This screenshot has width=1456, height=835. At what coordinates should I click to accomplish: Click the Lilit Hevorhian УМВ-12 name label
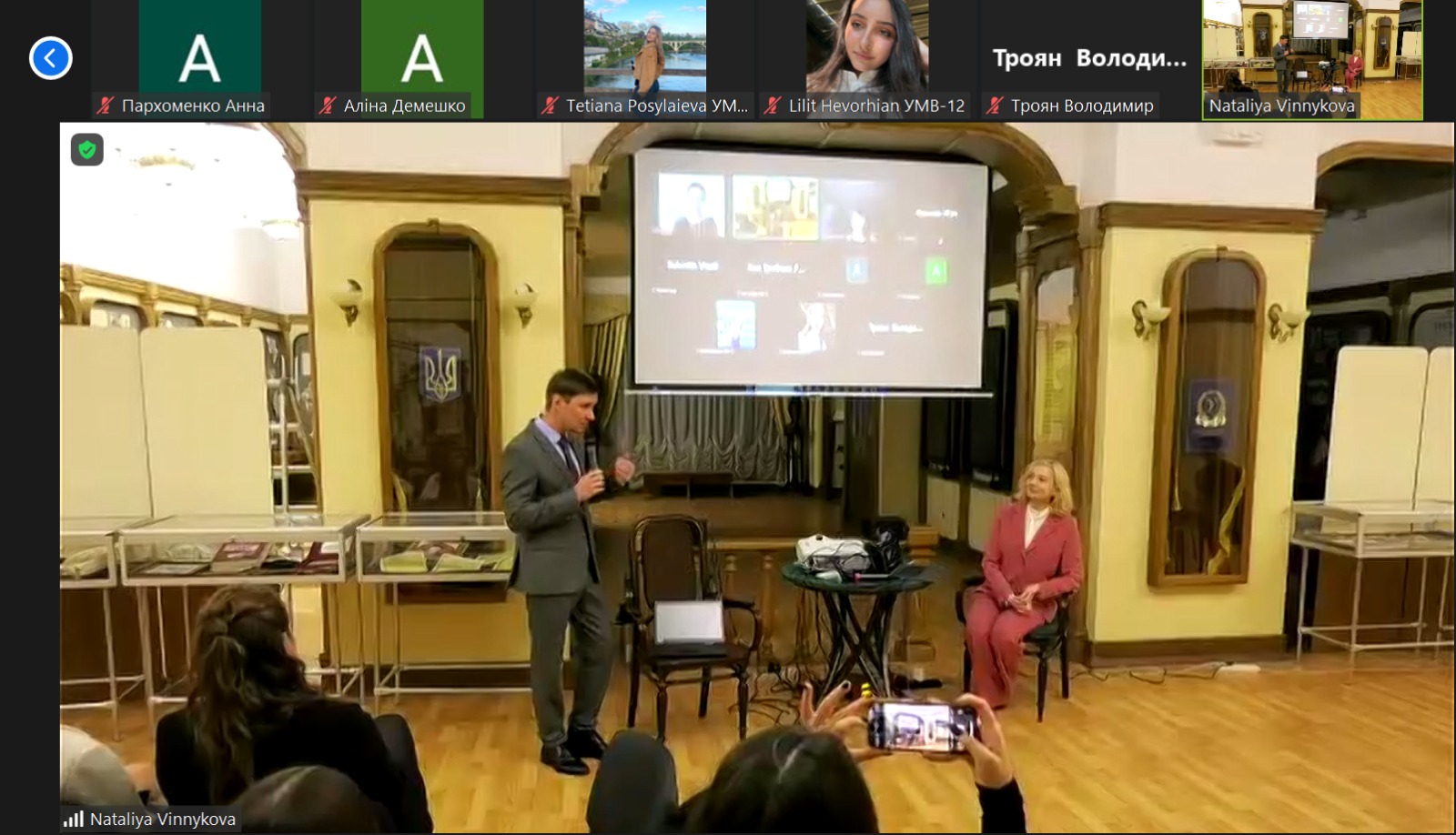point(876,106)
